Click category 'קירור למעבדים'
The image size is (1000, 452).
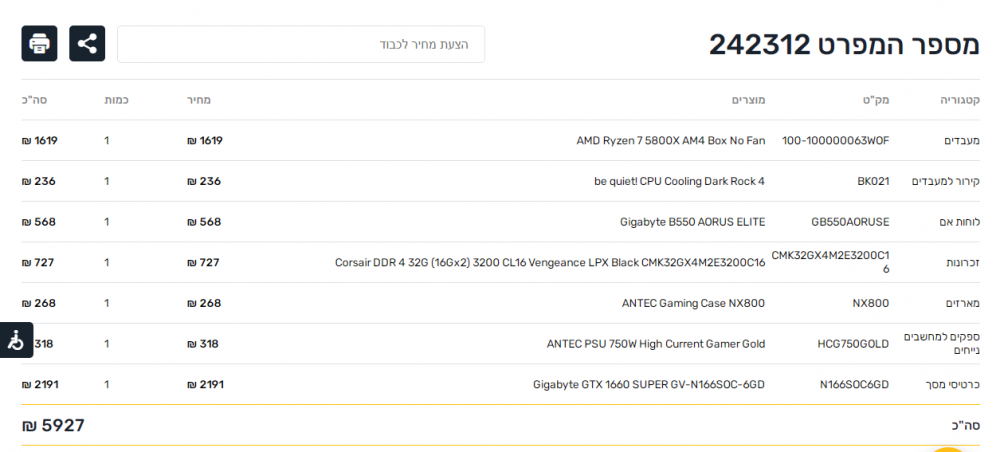(x=946, y=181)
